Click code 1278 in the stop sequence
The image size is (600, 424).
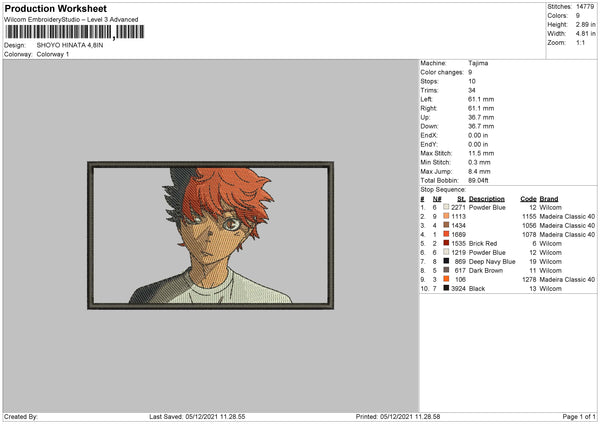[x=529, y=279]
